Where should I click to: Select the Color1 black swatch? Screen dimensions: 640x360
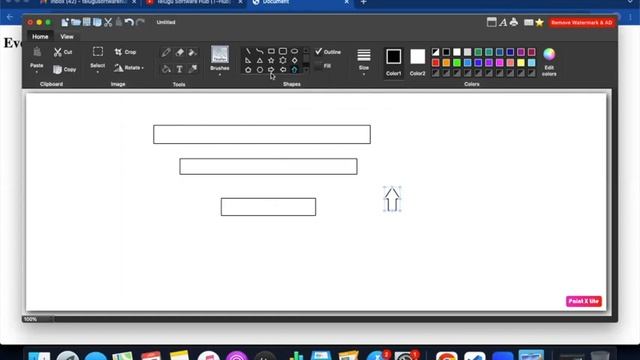coord(393,57)
